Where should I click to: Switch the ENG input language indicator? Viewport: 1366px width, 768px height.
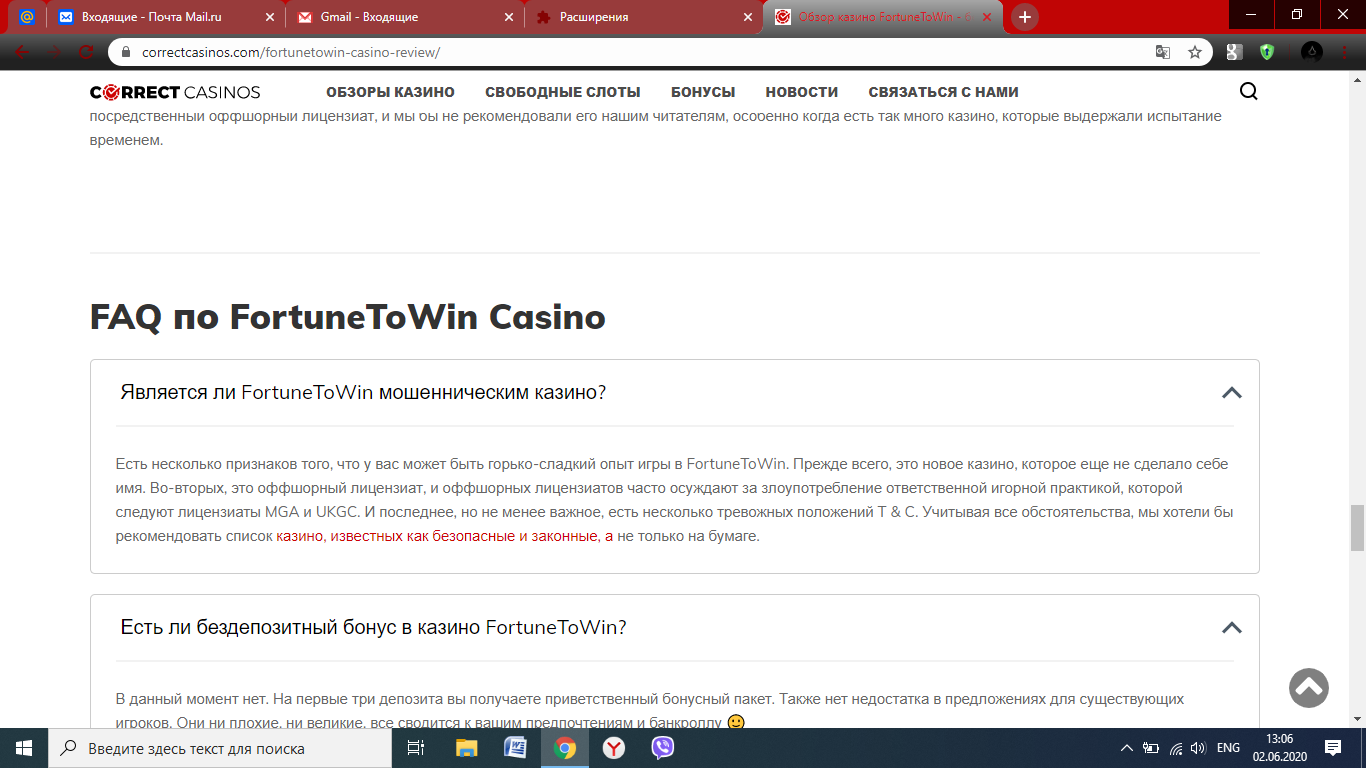[x=1228, y=748]
